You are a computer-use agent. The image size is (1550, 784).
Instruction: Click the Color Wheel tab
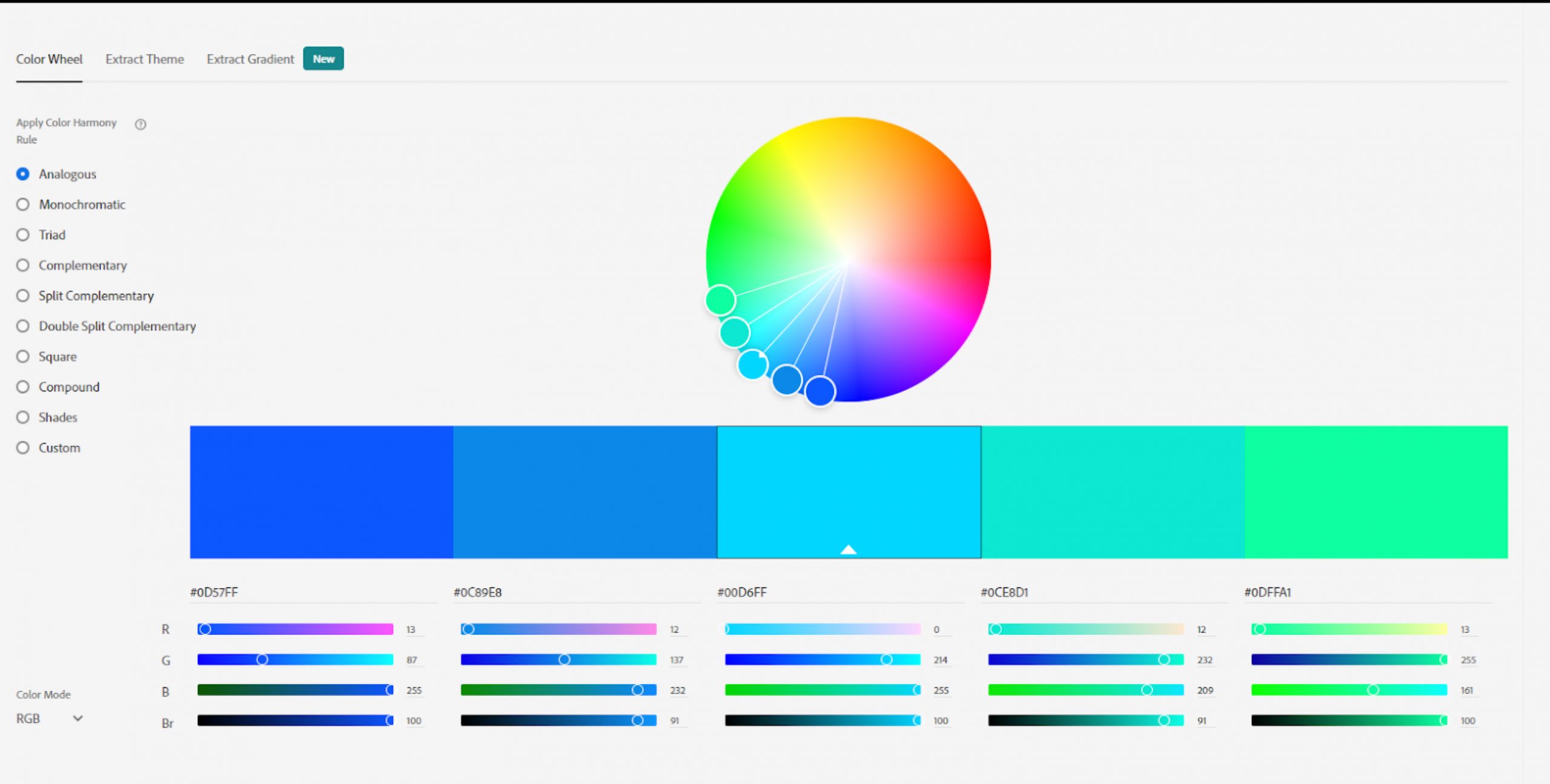(49, 59)
